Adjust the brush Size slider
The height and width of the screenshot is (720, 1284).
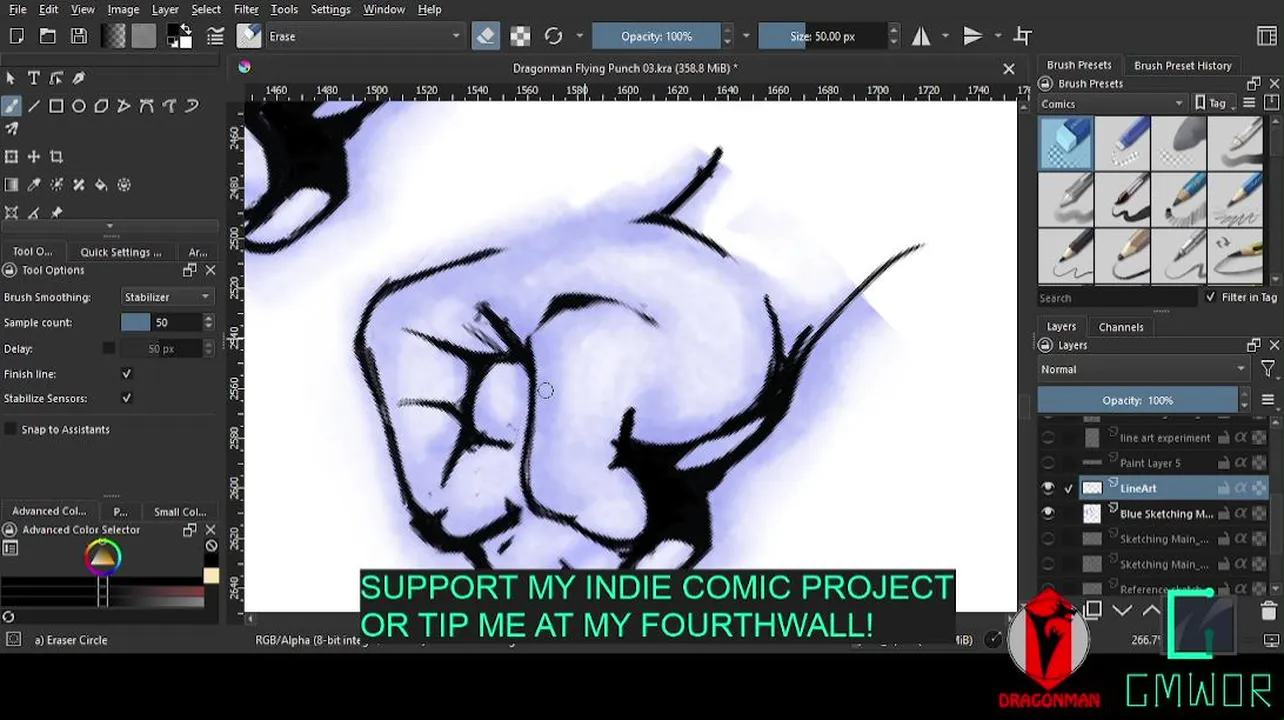pos(823,36)
